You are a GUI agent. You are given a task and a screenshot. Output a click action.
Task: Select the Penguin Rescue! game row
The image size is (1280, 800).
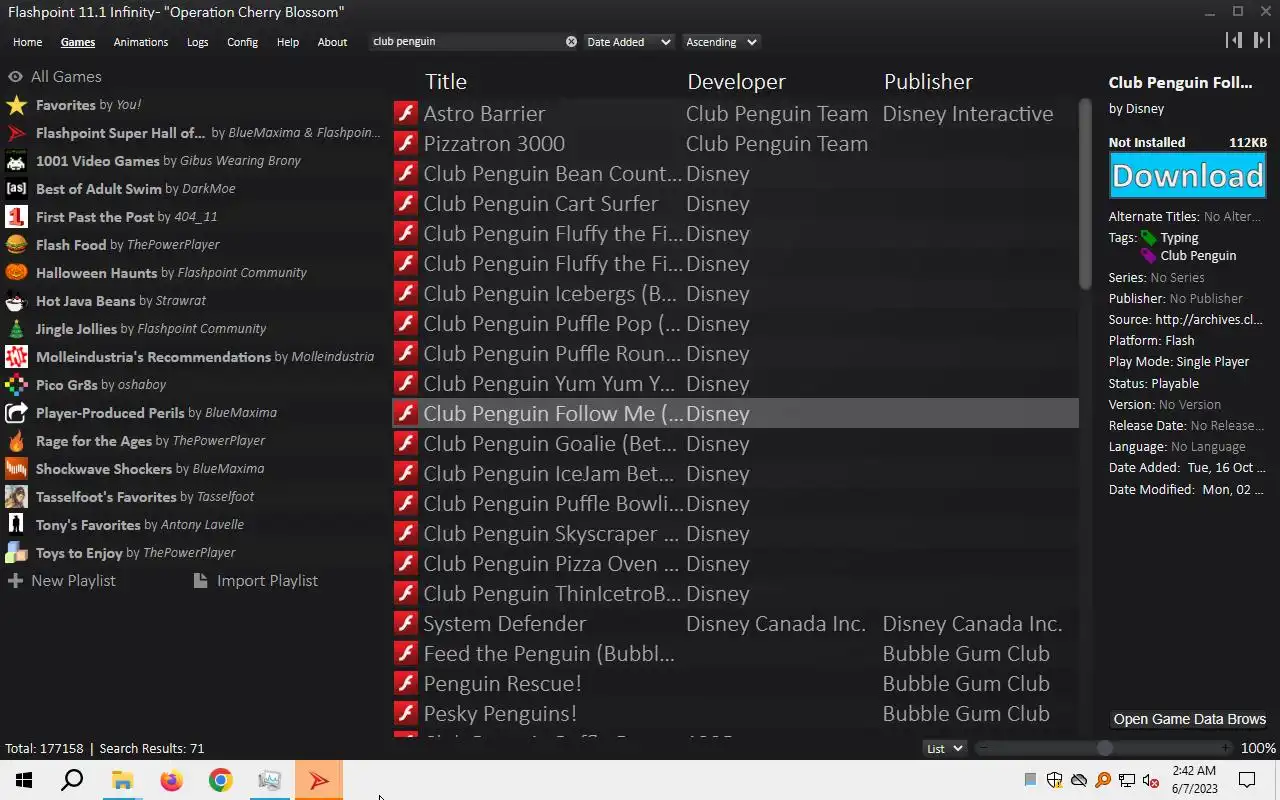735,683
